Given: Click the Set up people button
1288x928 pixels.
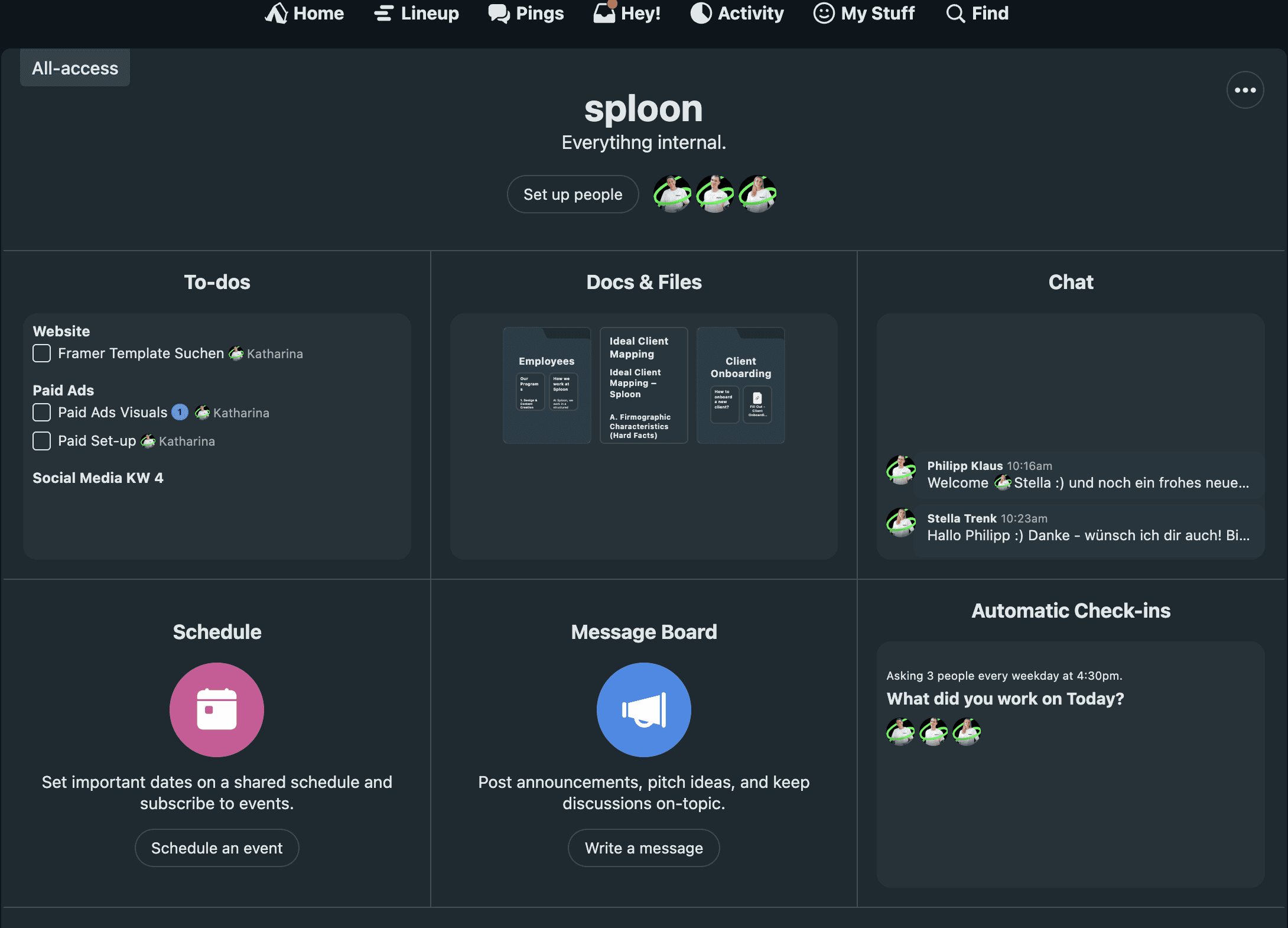Looking at the screenshot, I should click(x=573, y=194).
